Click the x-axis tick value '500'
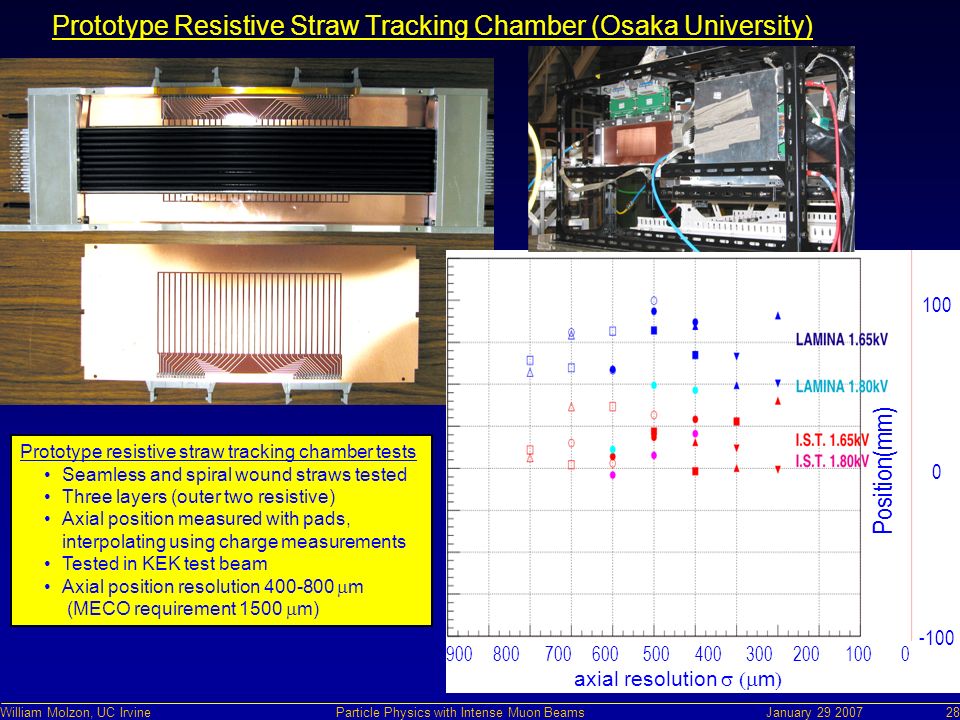 click(x=656, y=654)
